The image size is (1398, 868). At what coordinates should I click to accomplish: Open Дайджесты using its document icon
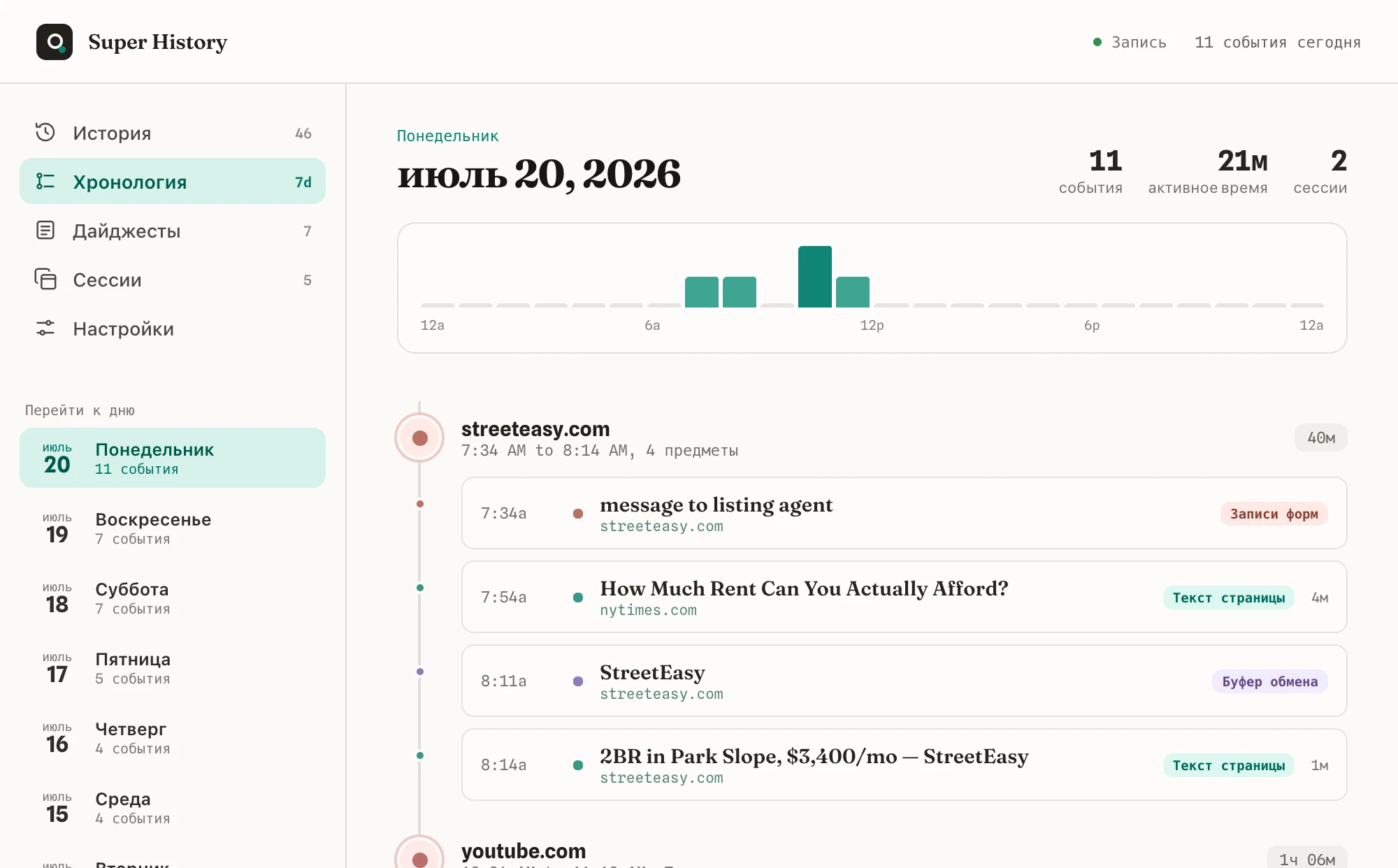tap(45, 230)
